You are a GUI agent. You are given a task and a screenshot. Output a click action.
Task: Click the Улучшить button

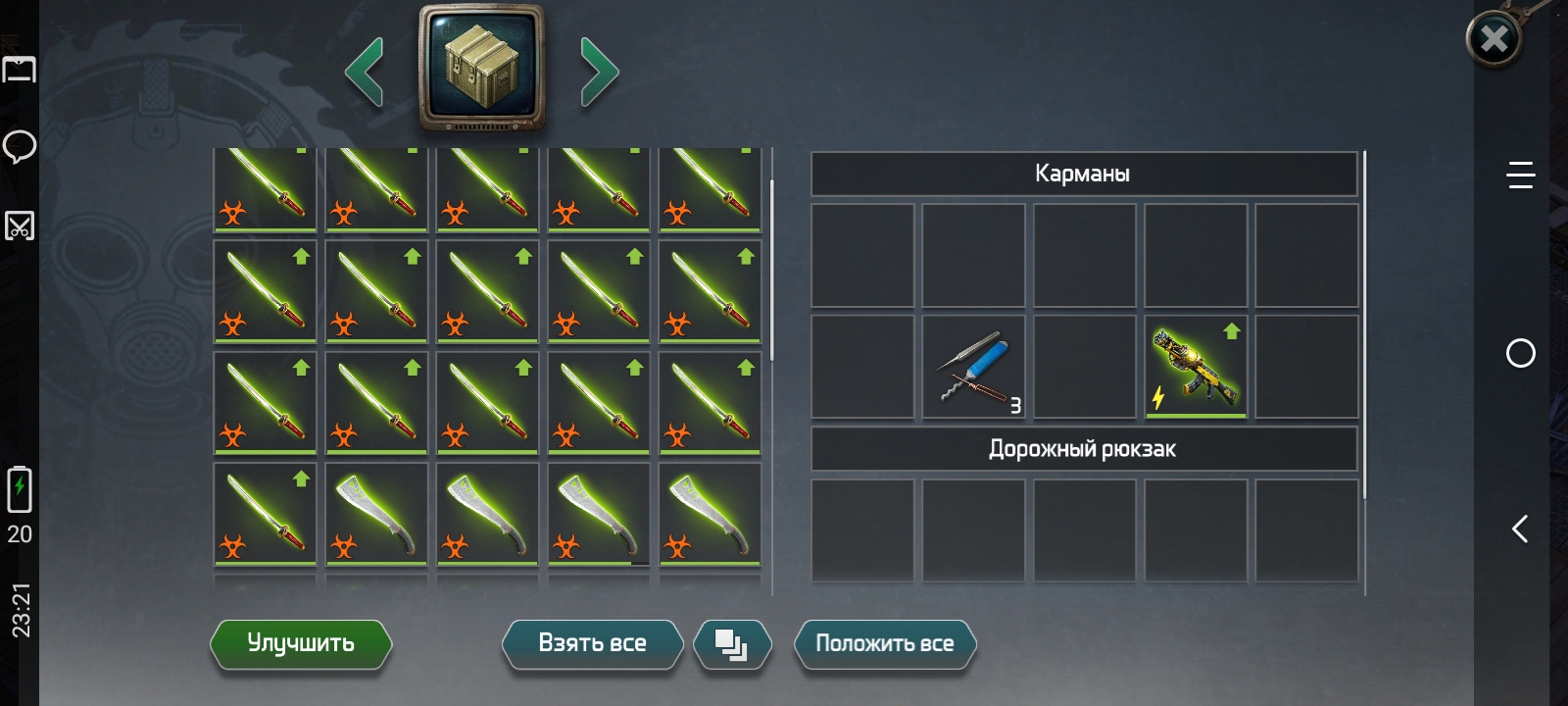[301, 644]
